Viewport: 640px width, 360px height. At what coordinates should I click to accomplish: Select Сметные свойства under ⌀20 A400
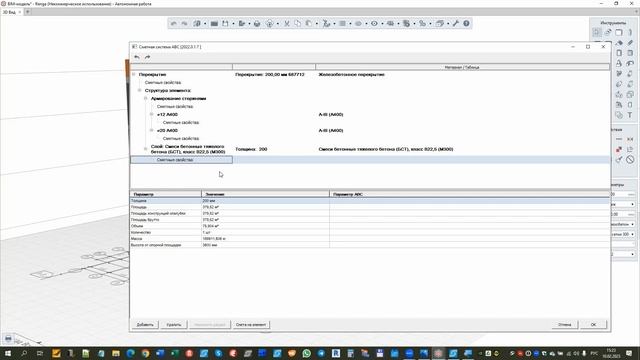coord(181,138)
